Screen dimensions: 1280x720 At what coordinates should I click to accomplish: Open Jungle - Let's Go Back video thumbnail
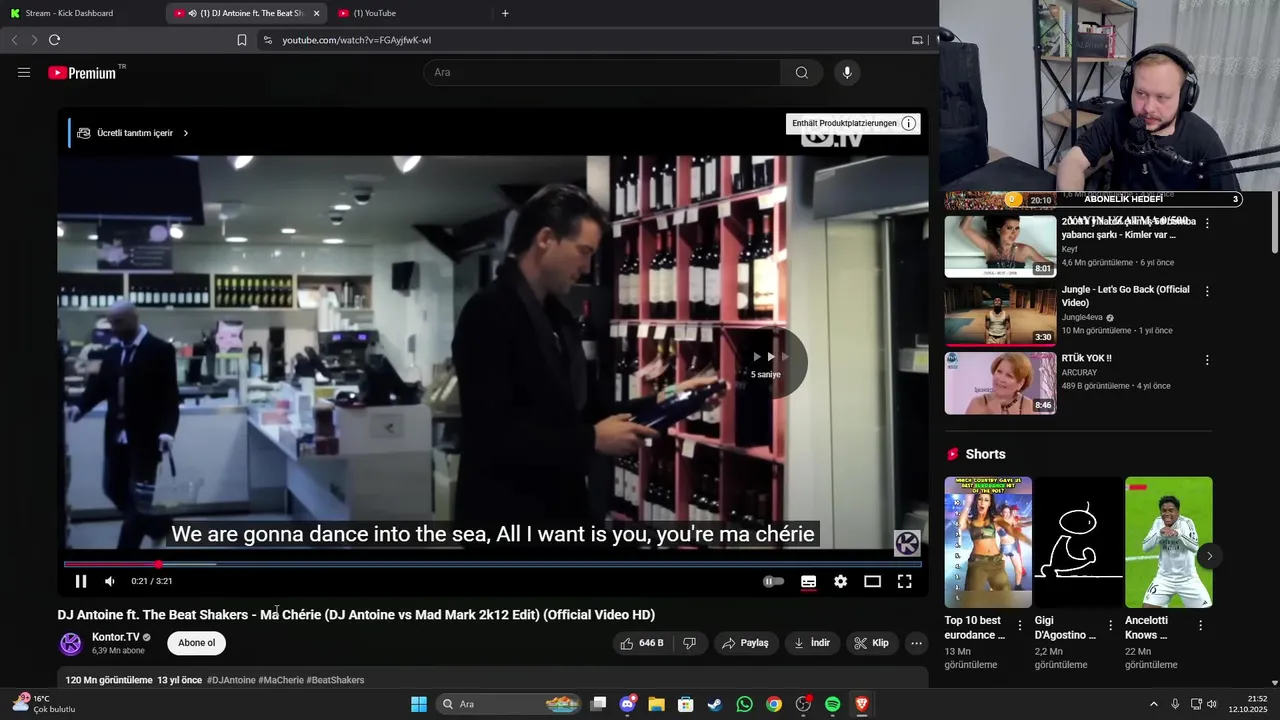click(x=1000, y=315)
